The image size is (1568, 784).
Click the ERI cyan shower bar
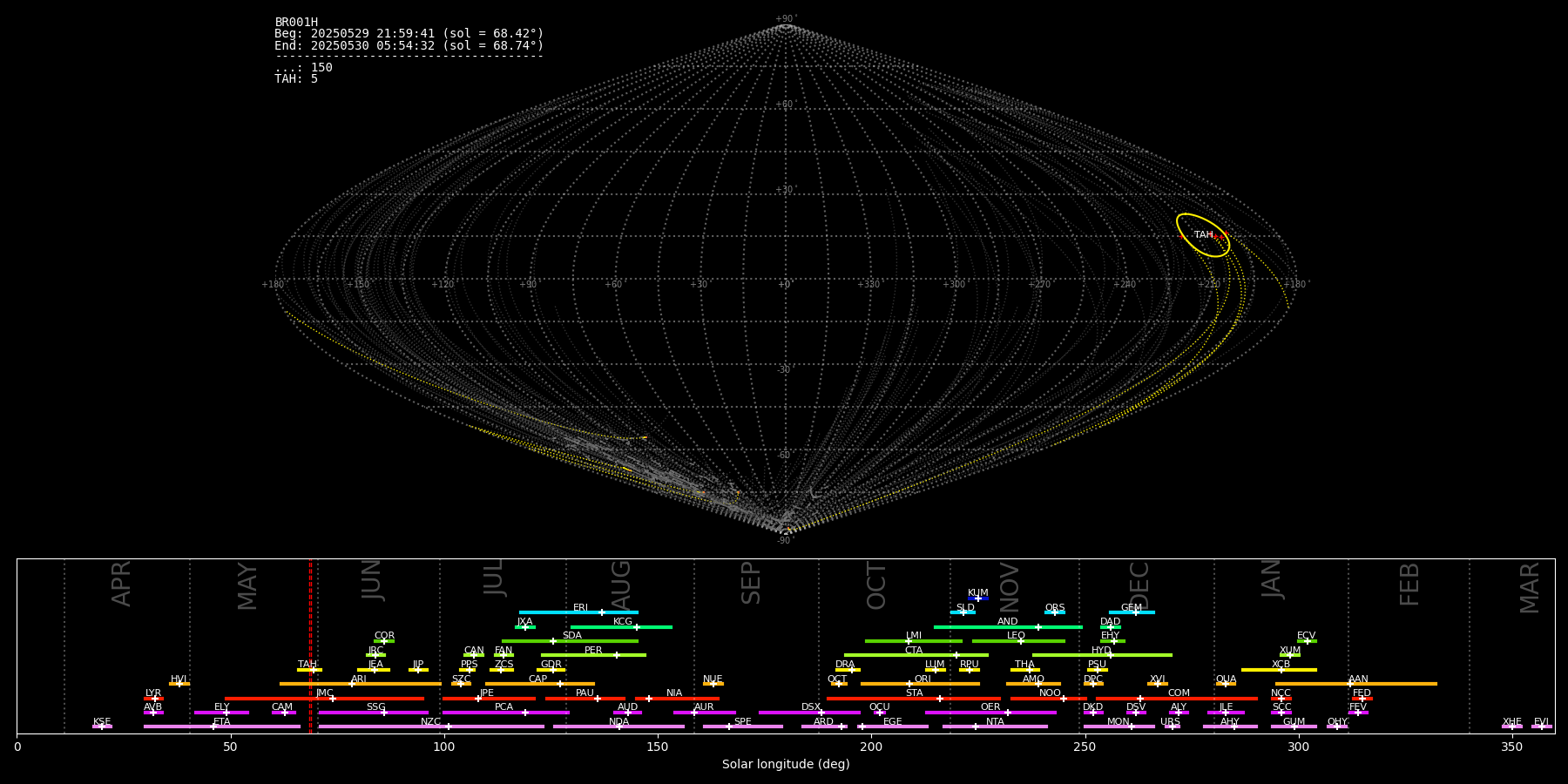pyautogui.click(x=578, y=612)
